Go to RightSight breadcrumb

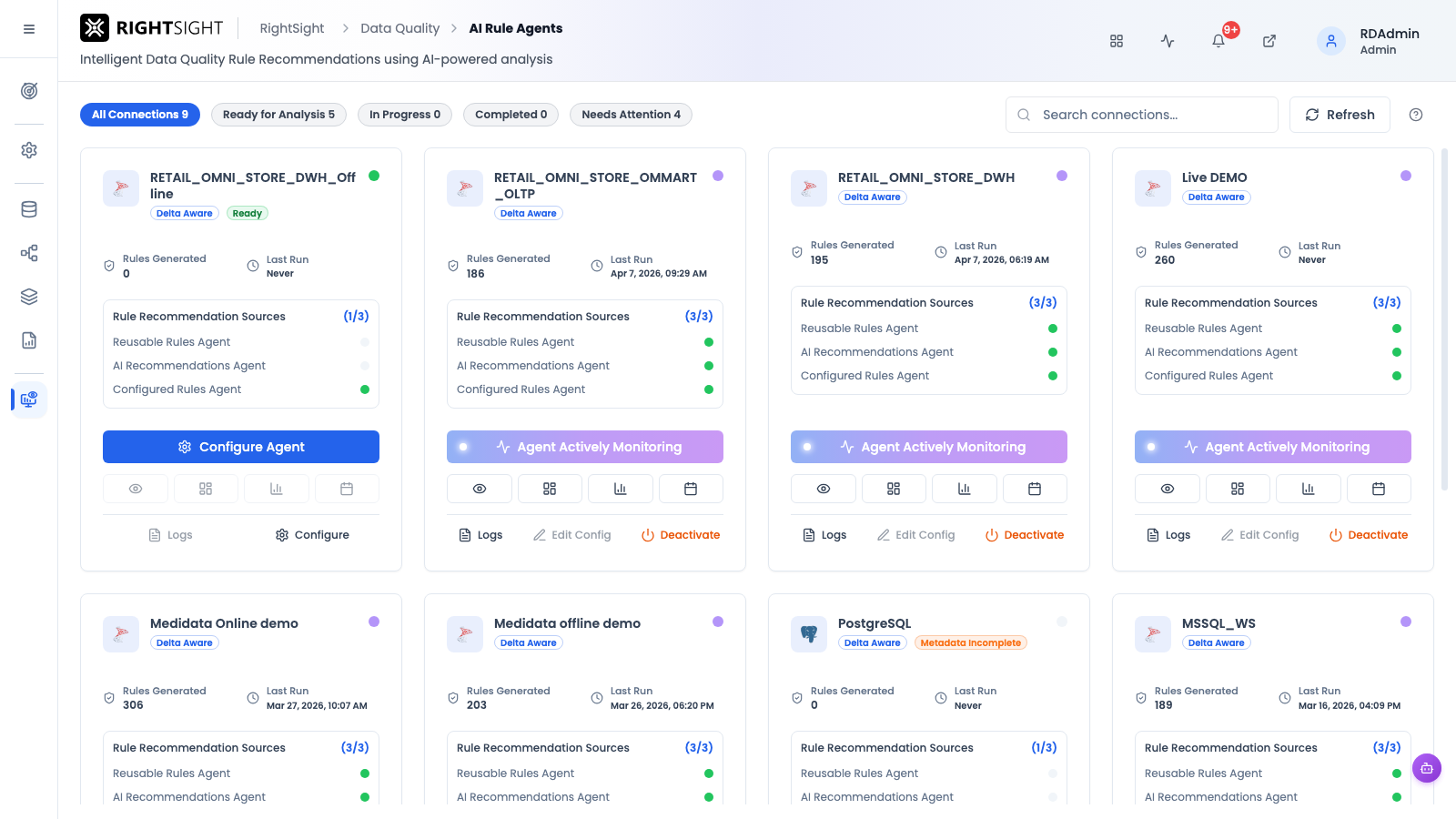[292, 28]
